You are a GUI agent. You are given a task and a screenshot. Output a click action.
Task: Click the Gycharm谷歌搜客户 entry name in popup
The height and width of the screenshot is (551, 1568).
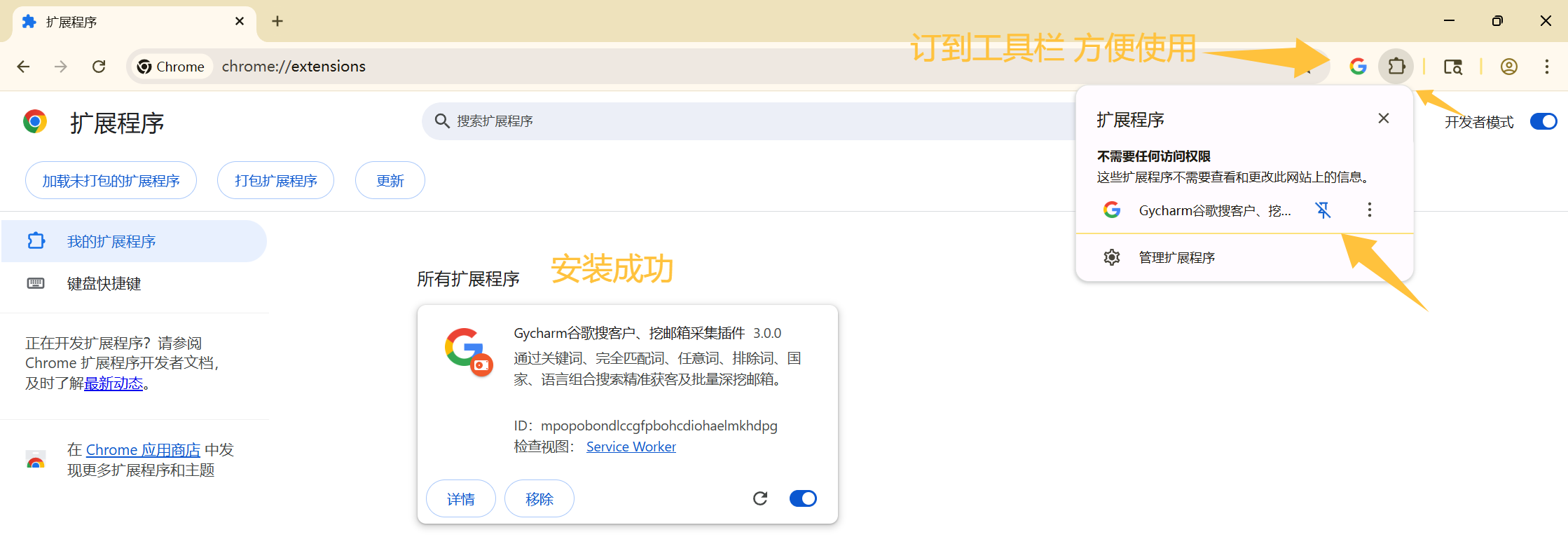tap(1214, 210)
